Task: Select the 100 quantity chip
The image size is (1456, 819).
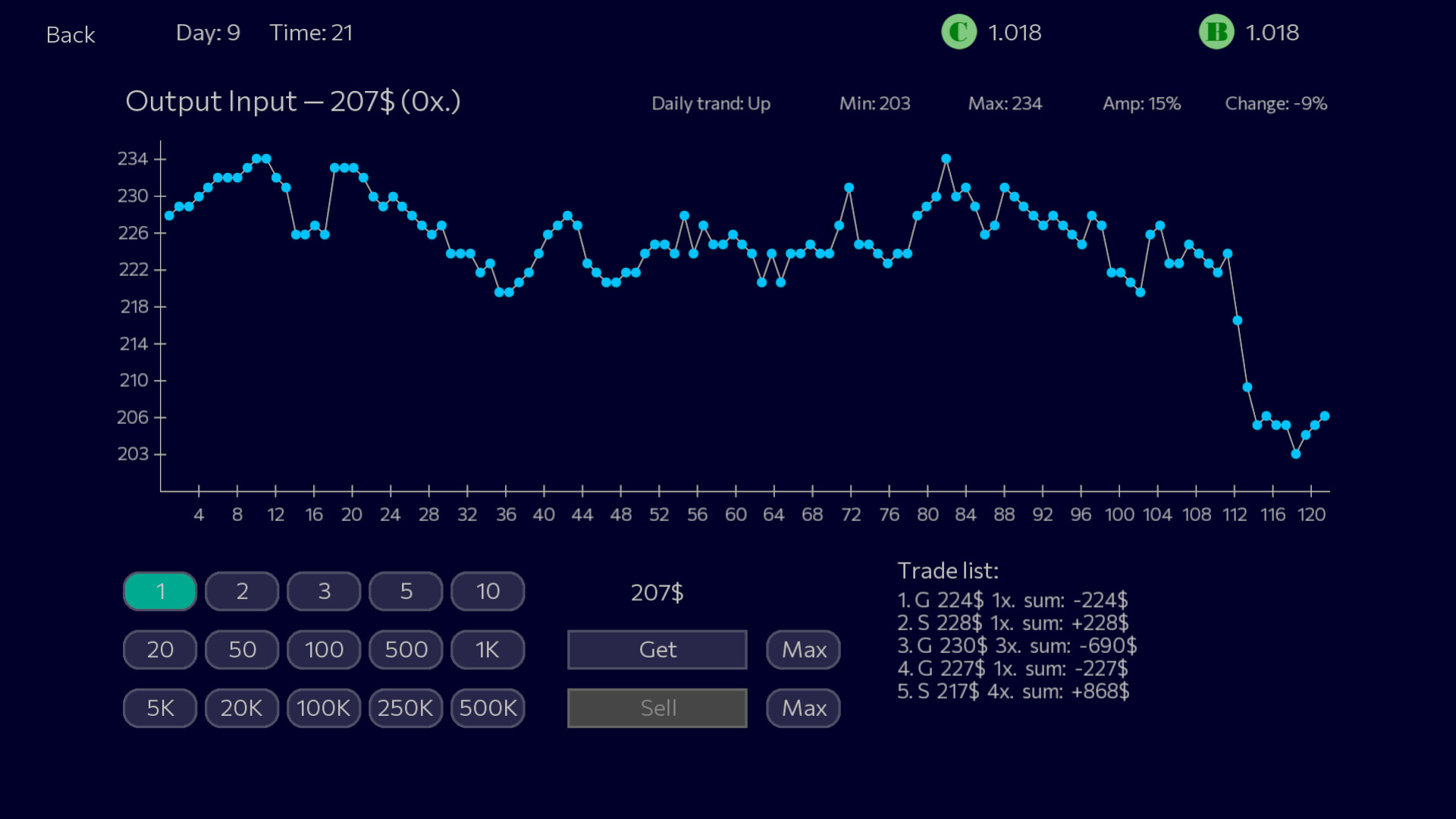Action: 323,649
